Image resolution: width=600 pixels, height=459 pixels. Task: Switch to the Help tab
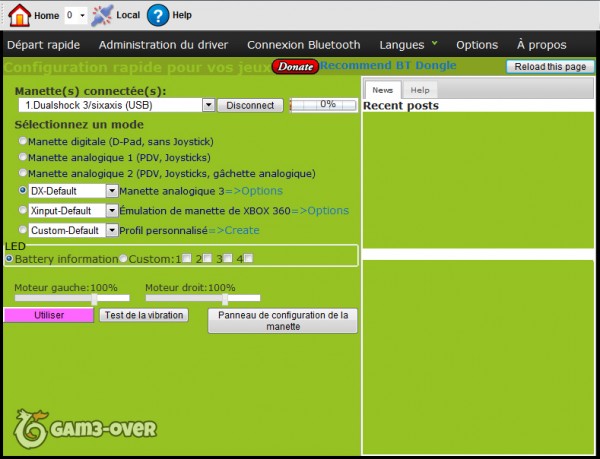[x=419, y=90]
